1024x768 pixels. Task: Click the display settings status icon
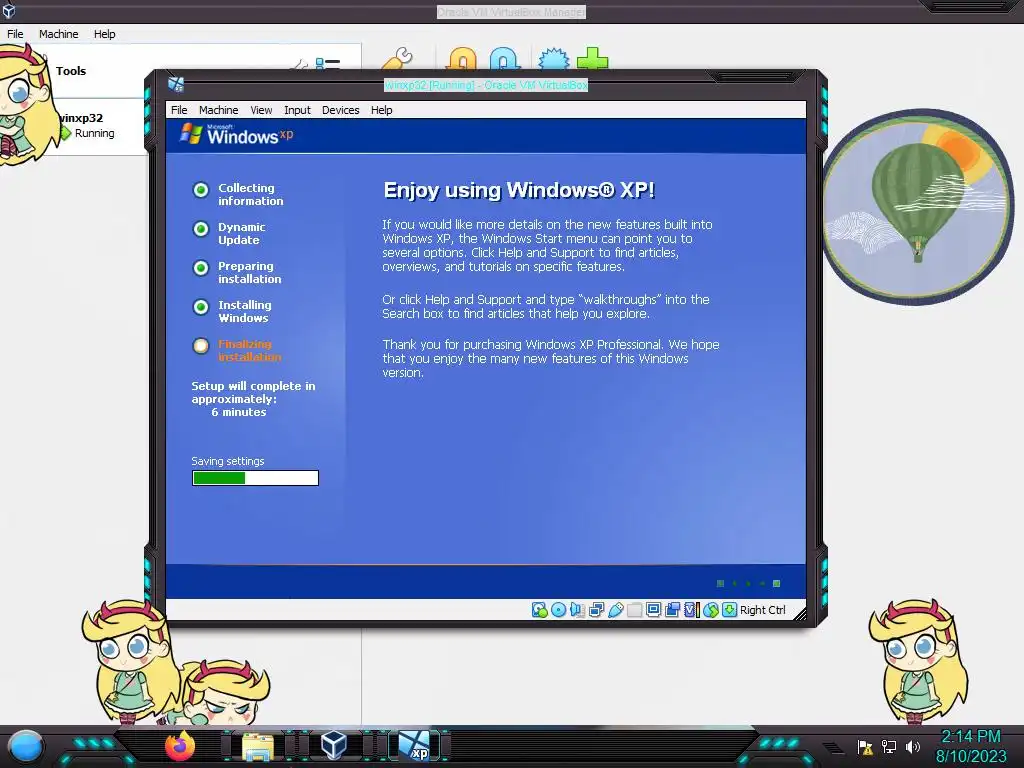653,610
